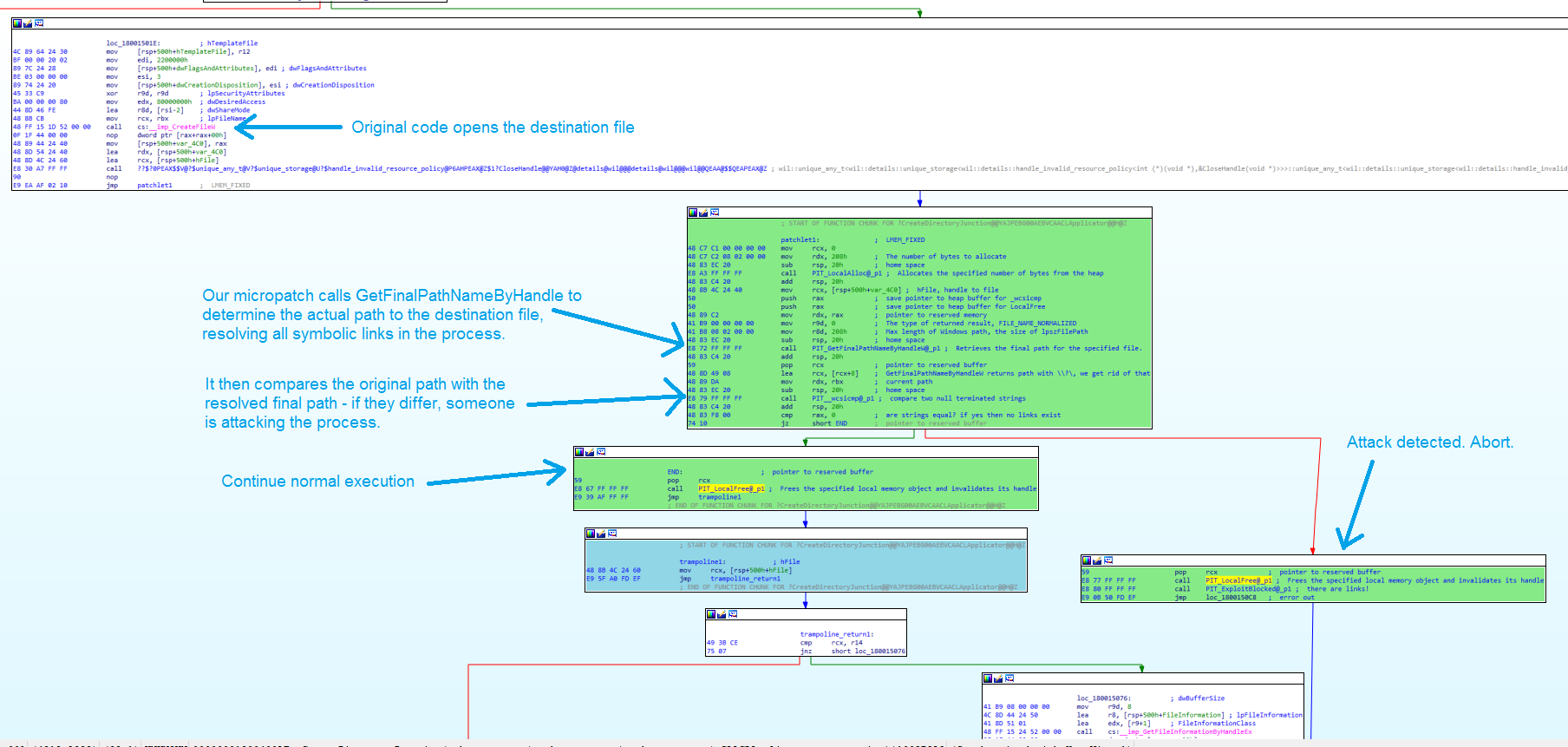Click the 'patchlet1:' label line

[800, 239]
